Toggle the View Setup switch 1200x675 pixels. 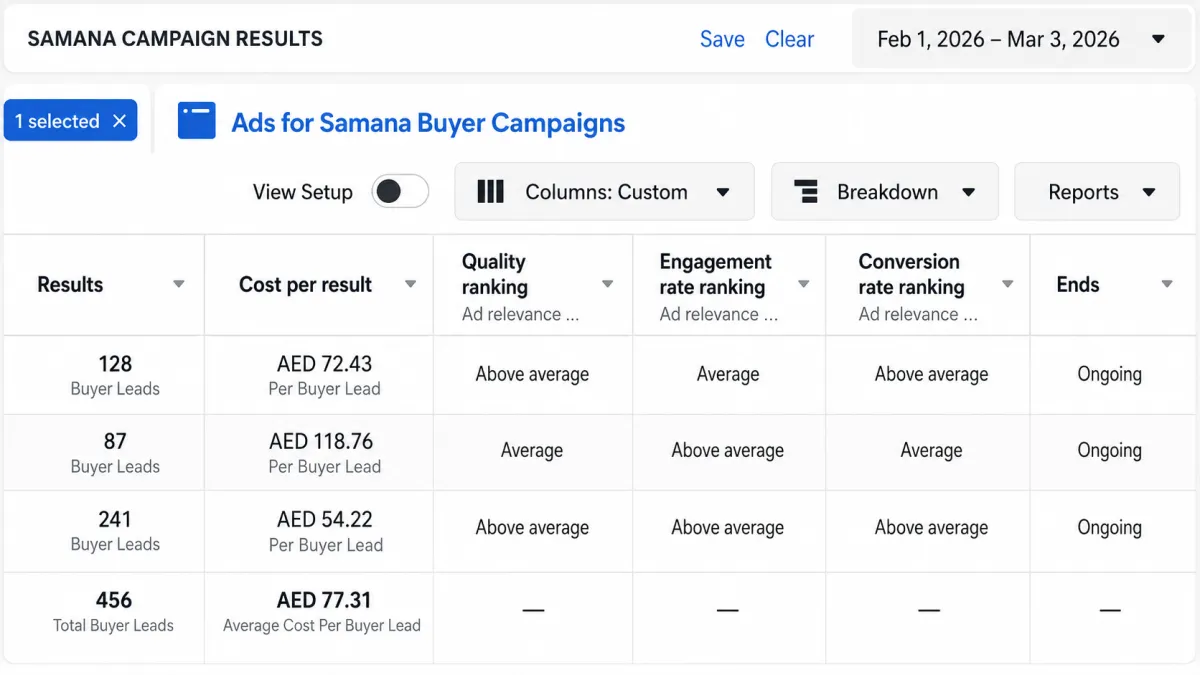click(400, 192)
